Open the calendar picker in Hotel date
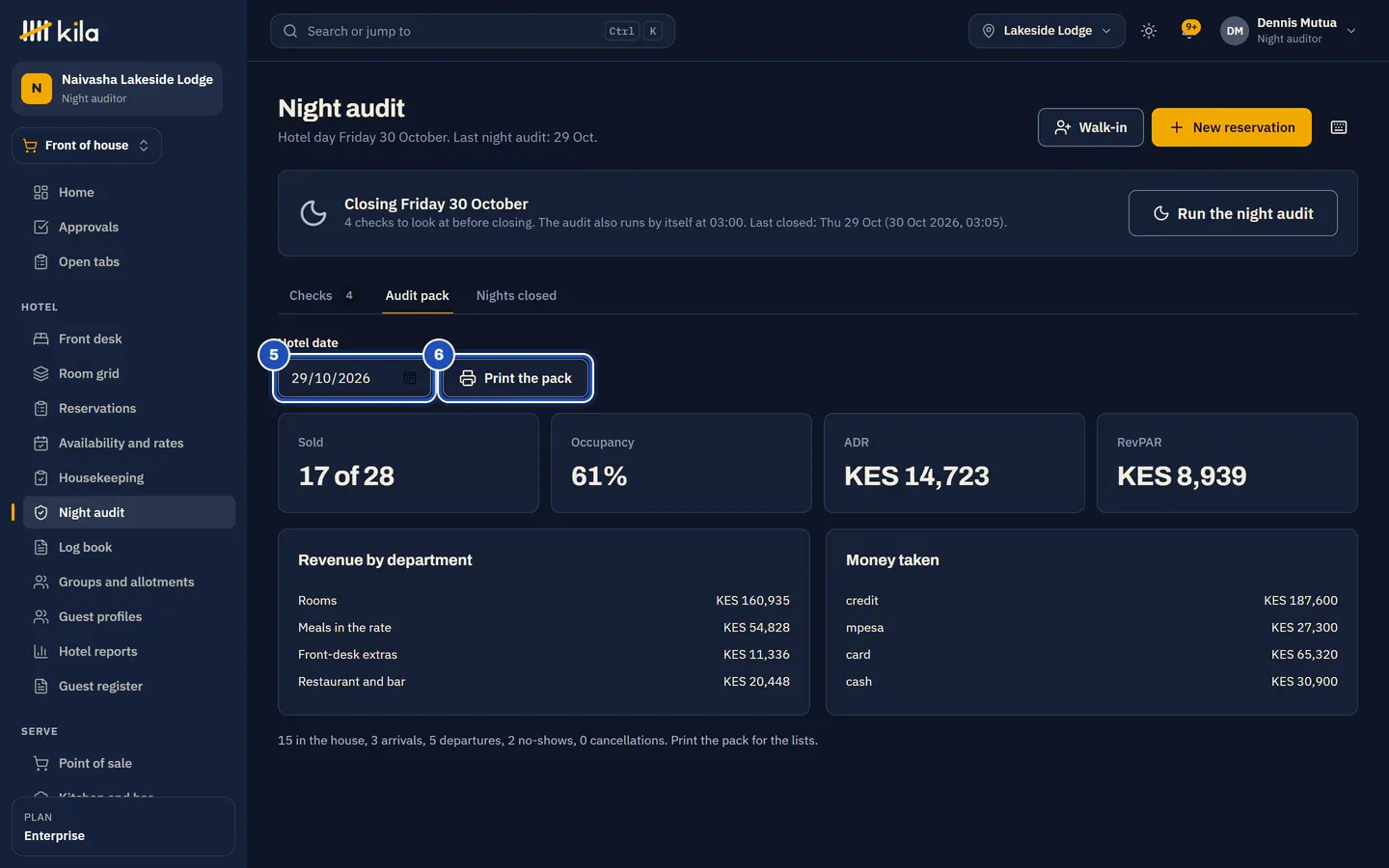The width and height of the screenshot is (1389, 868). [410, 378]
